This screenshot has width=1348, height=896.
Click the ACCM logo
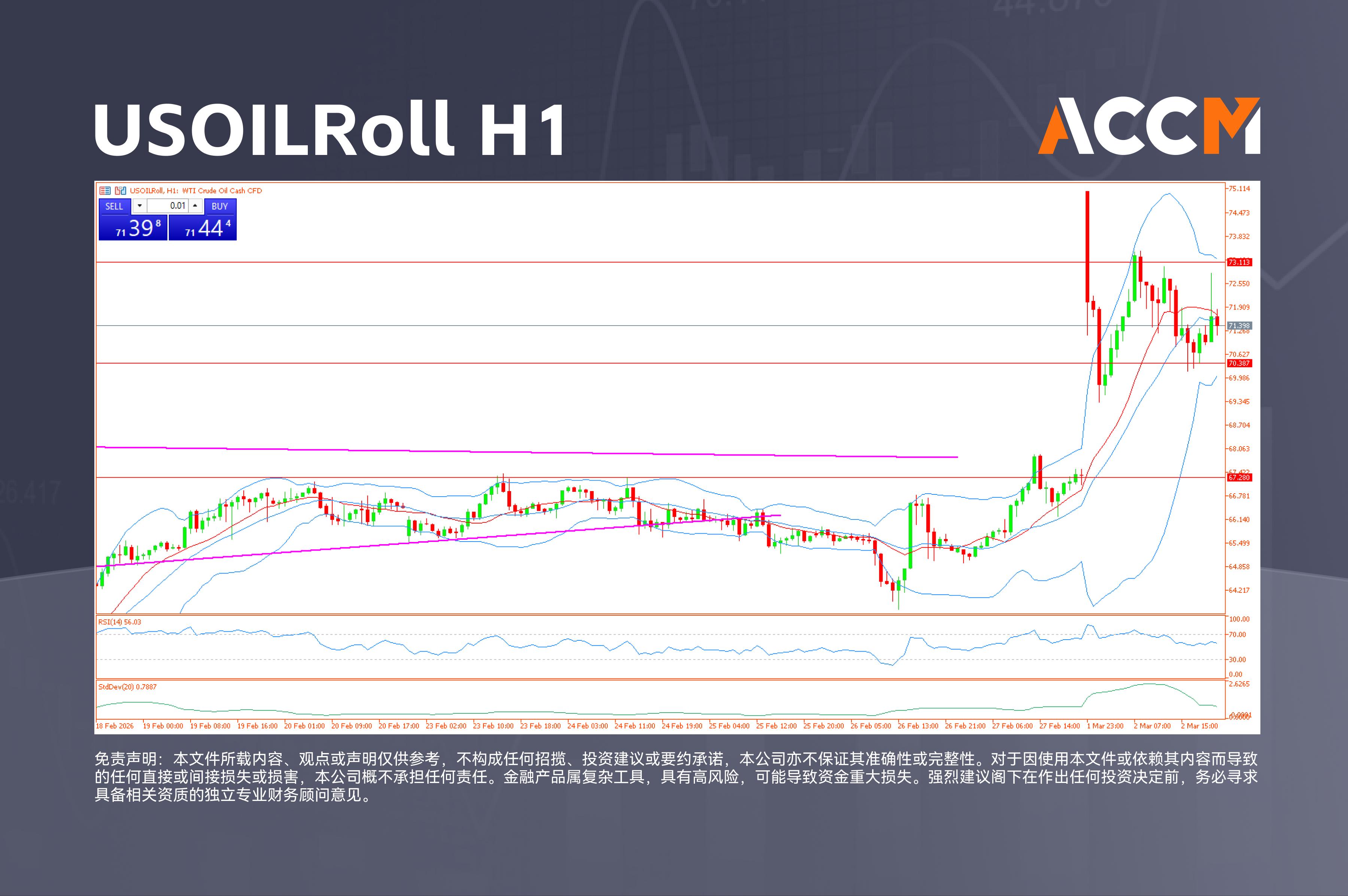click(1148, 126)
